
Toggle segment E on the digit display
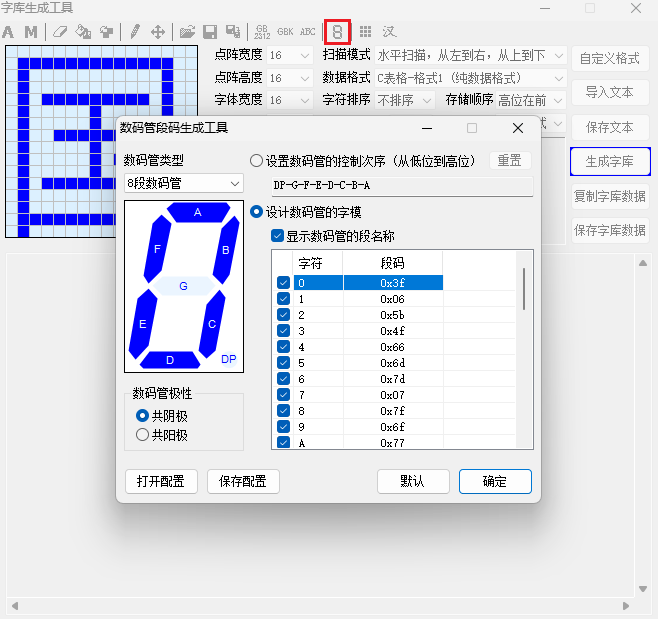[x=143, y=324]
